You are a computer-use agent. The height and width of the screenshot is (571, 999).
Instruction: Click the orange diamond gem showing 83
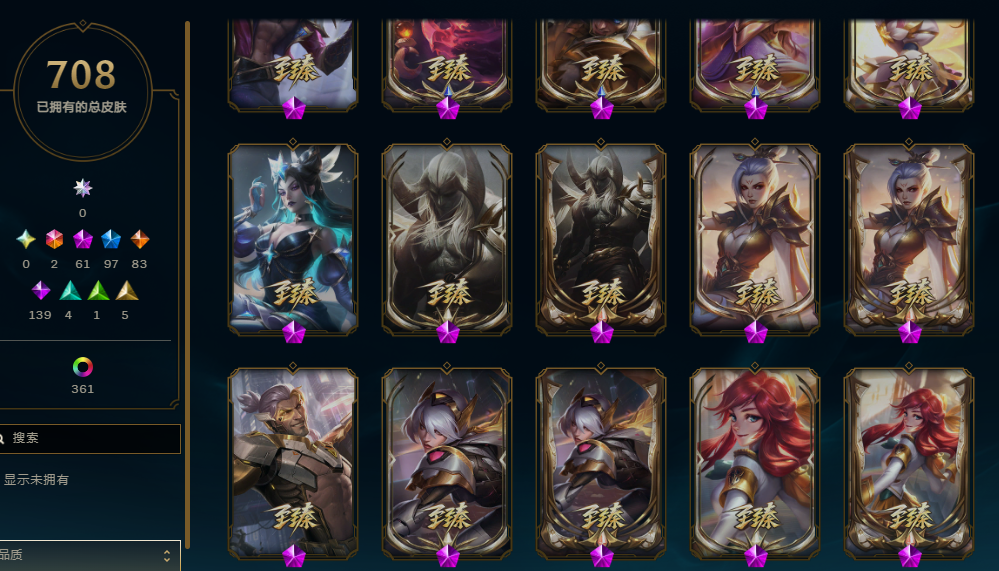tap(140, 239)
